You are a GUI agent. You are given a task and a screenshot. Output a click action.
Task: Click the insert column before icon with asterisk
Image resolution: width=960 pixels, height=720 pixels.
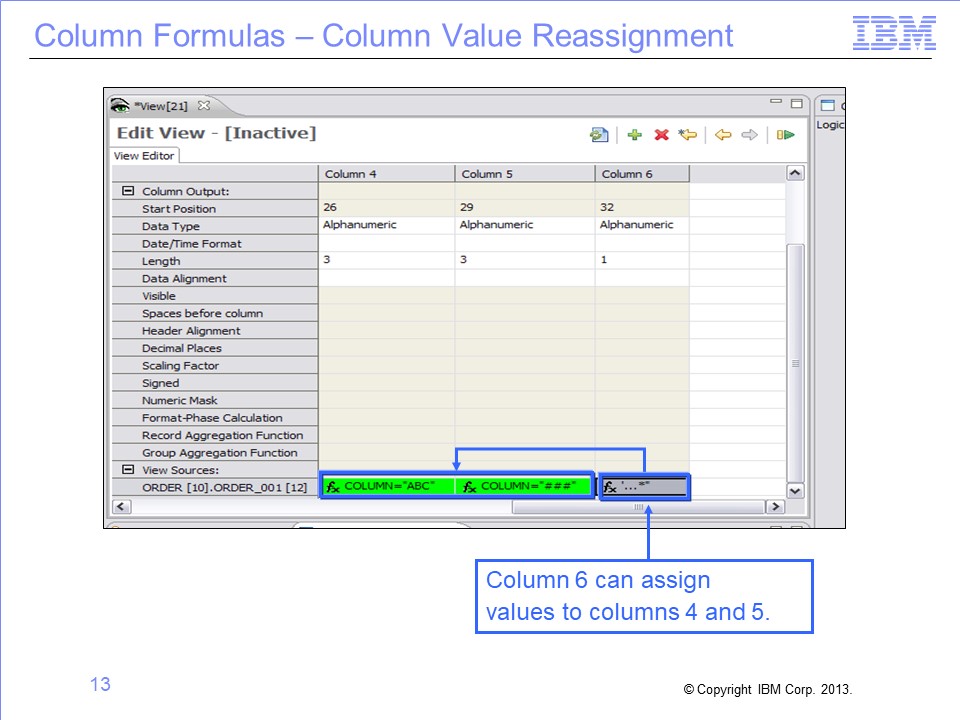[688, 135]
